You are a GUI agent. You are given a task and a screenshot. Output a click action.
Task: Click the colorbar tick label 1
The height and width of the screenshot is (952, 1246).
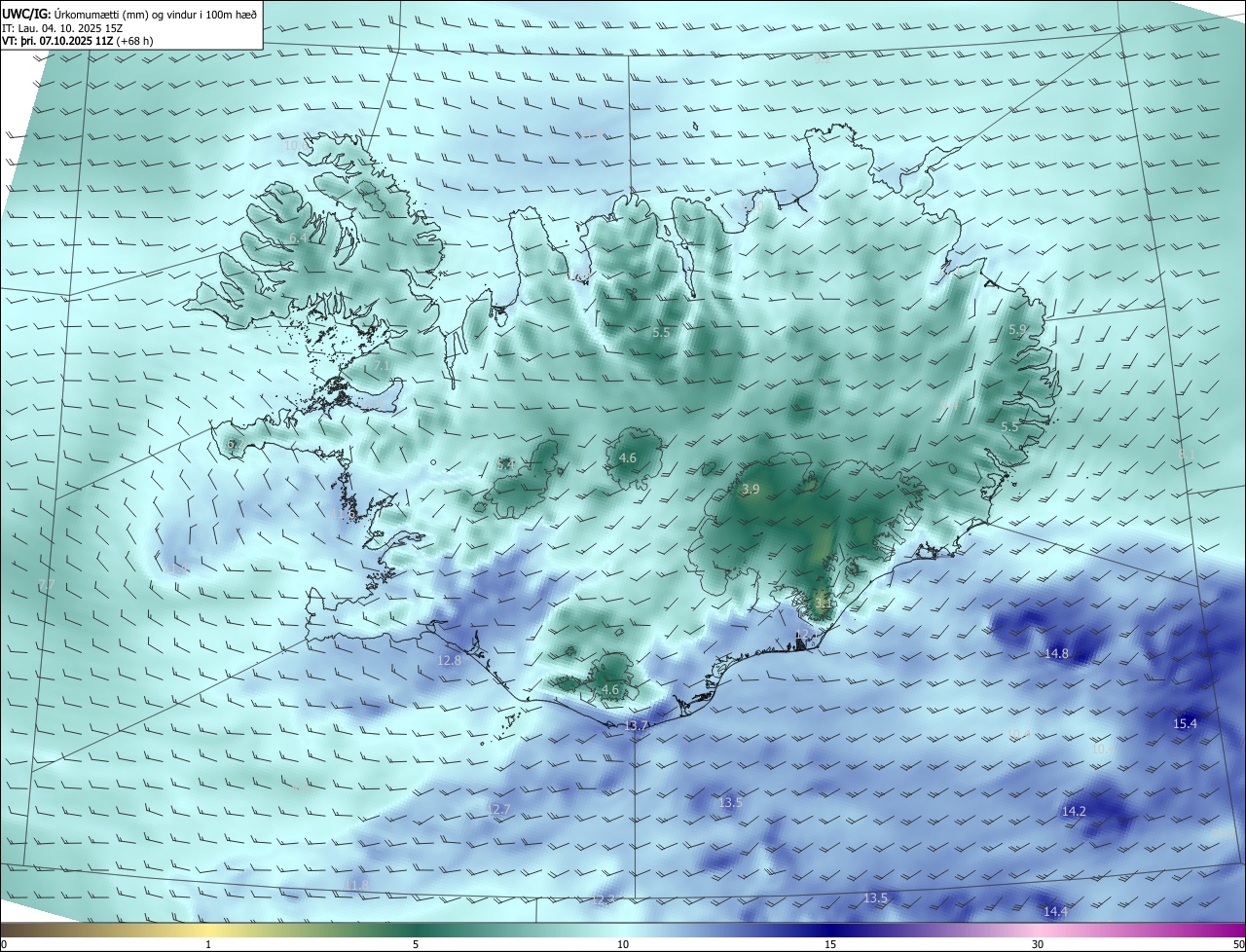click(x=208, y=944)
